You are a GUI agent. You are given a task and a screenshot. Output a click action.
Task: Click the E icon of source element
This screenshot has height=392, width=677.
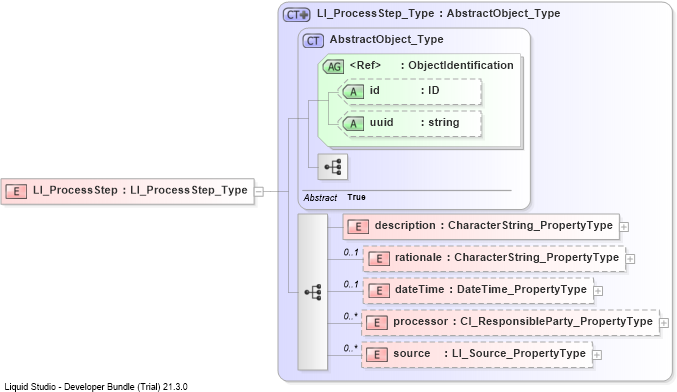coord(377,354)
